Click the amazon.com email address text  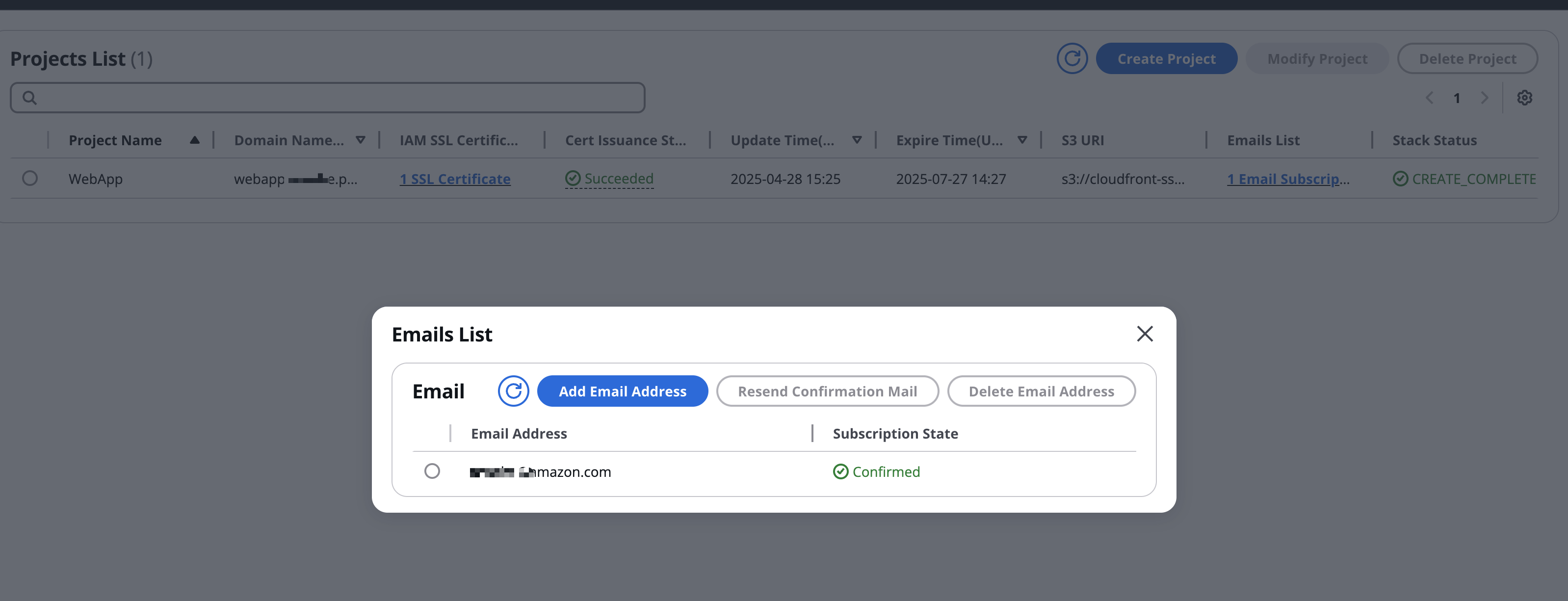pyautogui.click(x=540, y=472)
